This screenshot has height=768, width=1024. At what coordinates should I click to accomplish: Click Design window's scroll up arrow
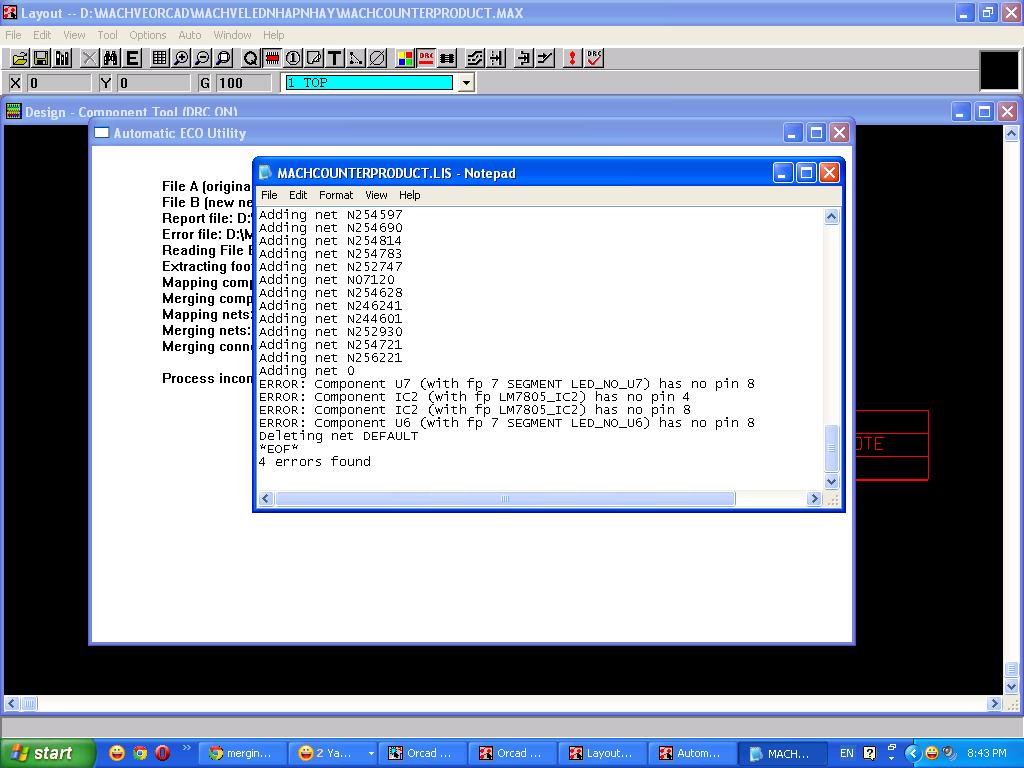(x=1011, y=133)
